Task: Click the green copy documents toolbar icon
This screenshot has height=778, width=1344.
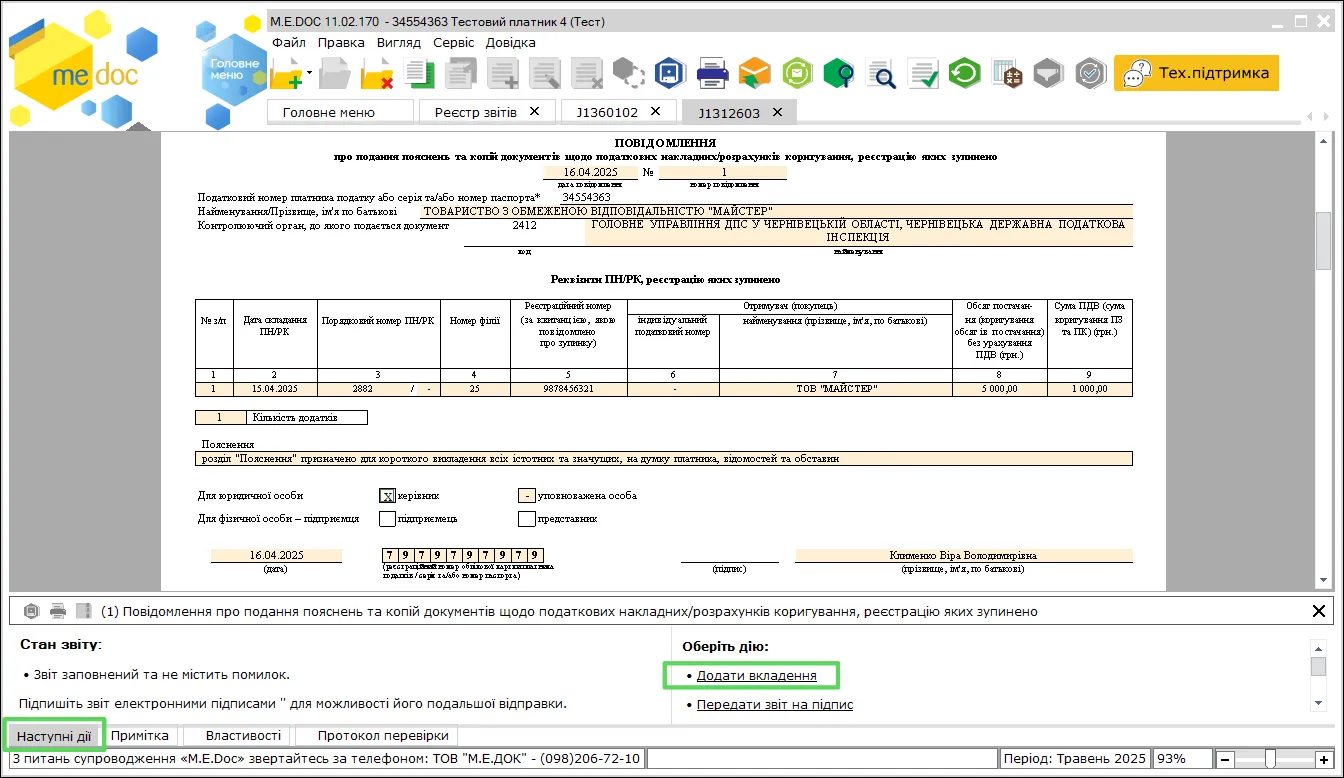Action: (x=419, y=73)
